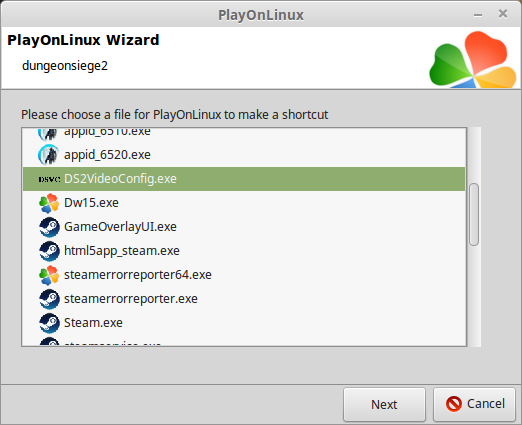This screenshot has height=425, width=522.
Task: Click the clover icon beside steamerrorreporter64.exe
Action: [x=49, y=275]
